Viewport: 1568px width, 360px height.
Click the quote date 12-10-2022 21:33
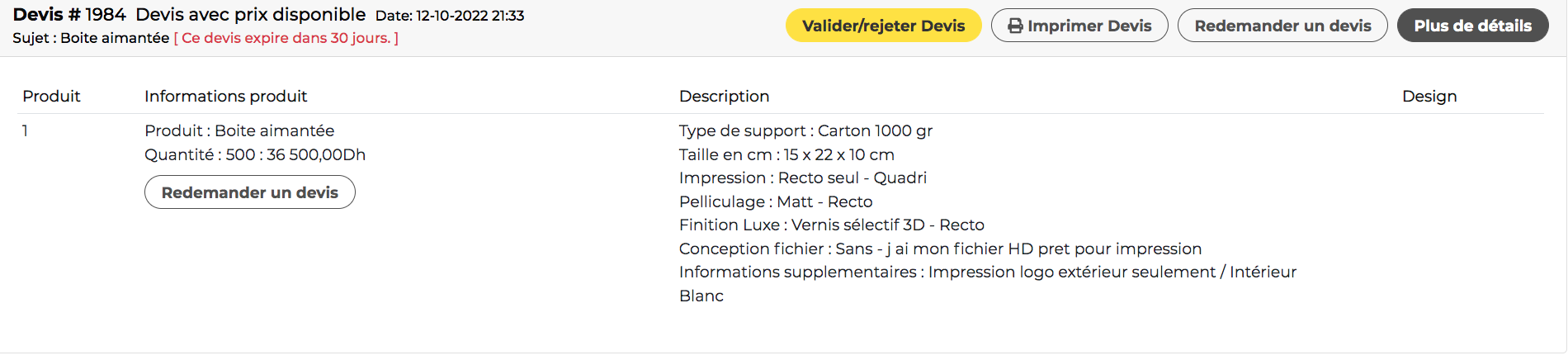(470, 16)
